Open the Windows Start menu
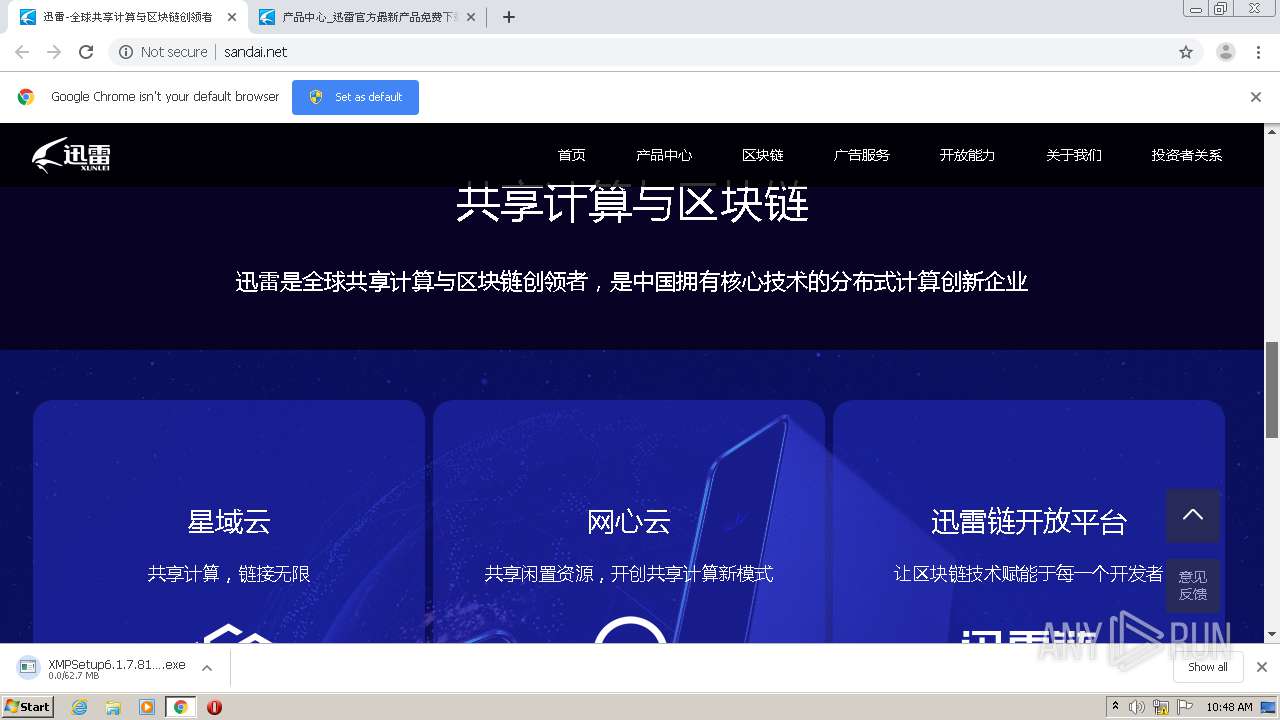The image size is (1280, 720). 27,706
